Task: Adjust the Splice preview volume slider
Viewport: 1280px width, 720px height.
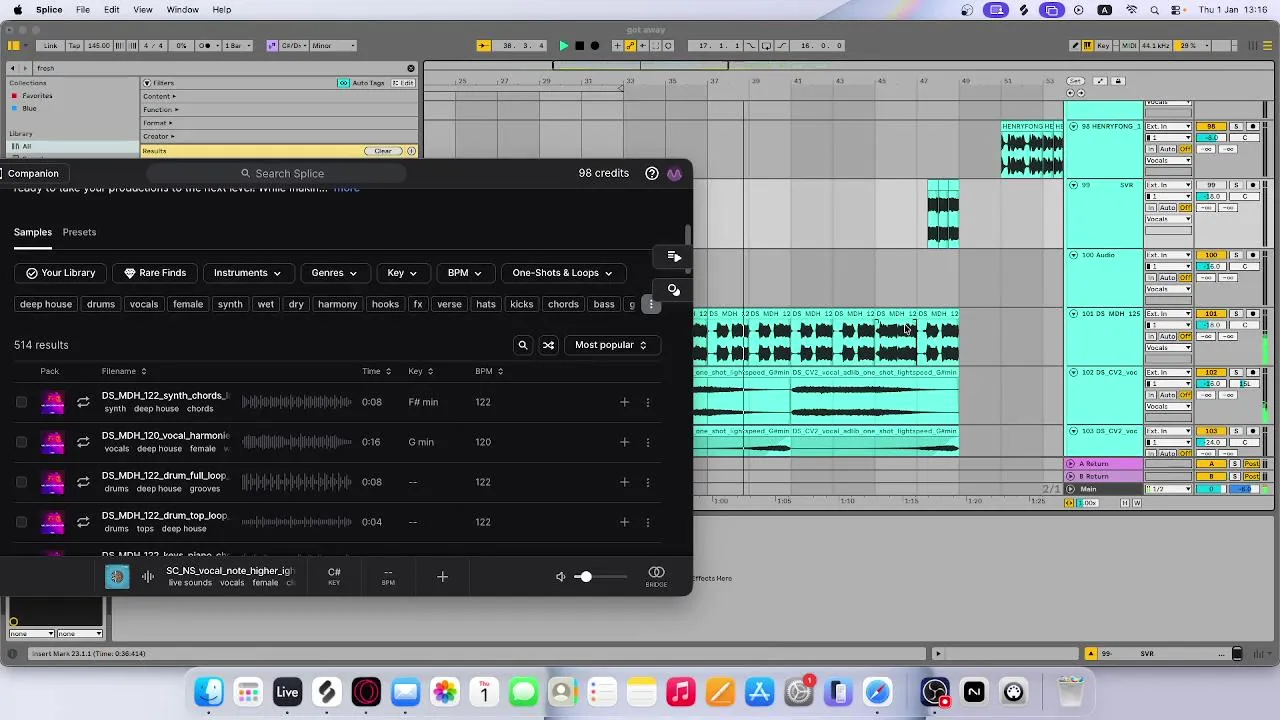Action: [x=598, y=577]
